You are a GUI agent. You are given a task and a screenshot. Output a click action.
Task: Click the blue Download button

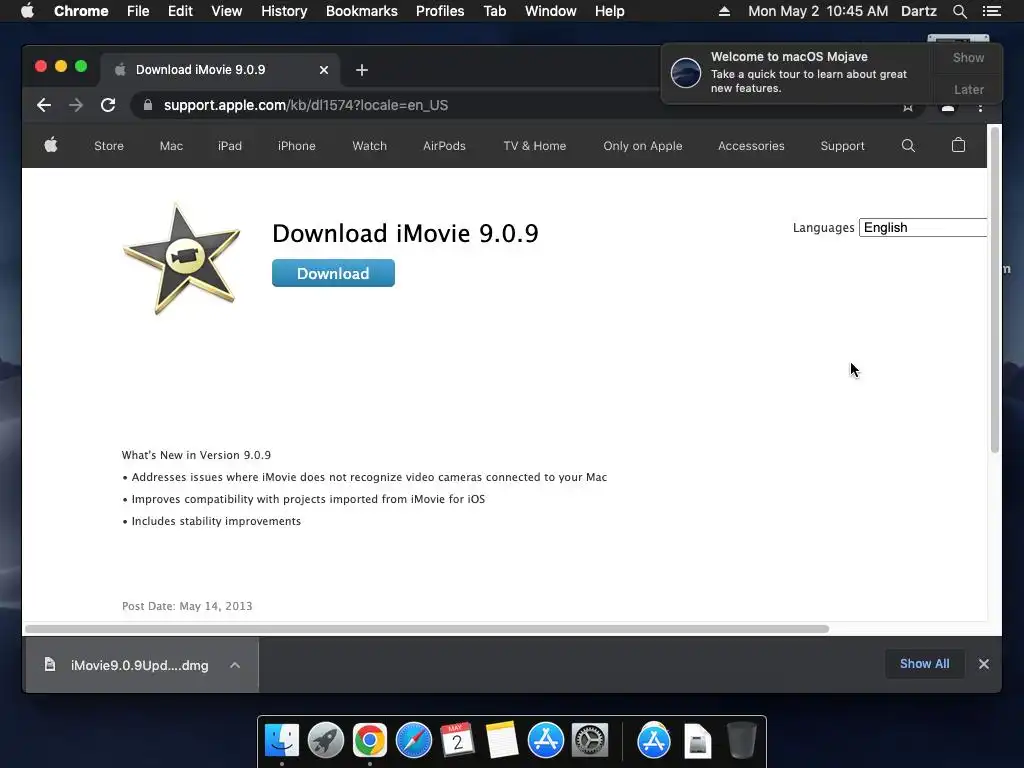pos(333,273)
